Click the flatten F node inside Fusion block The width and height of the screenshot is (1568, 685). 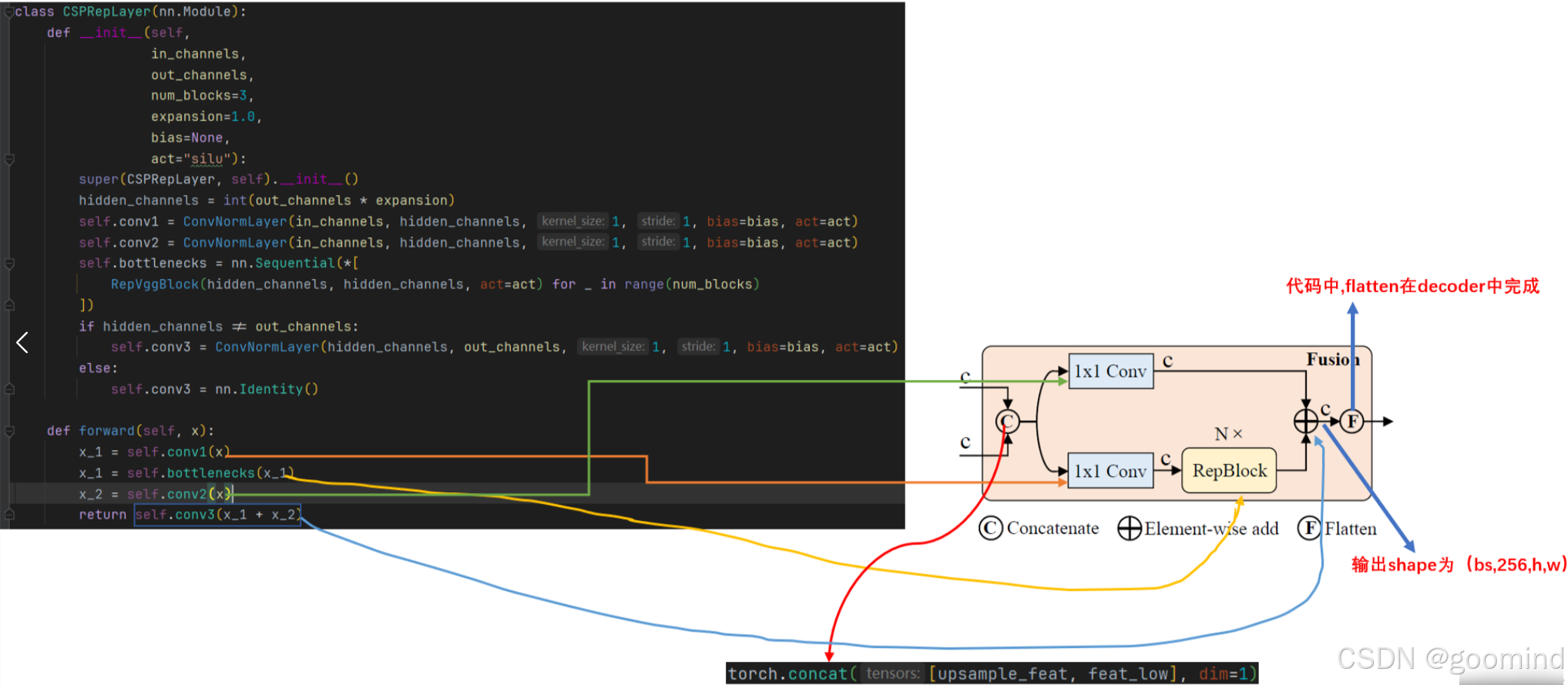point(1352,421)
